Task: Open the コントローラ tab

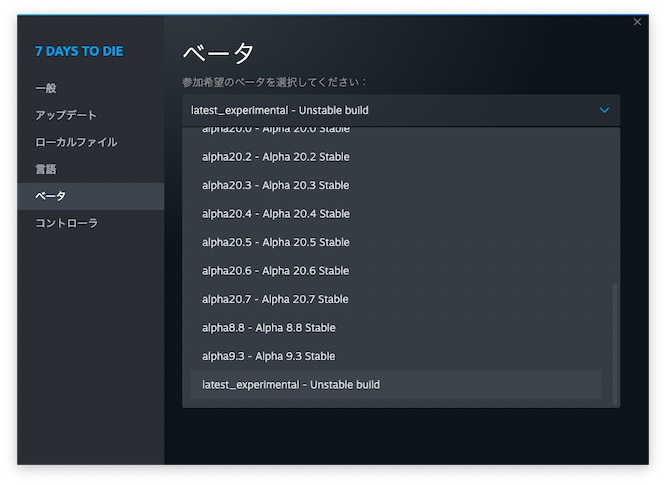Action: (x=66, y=223)
